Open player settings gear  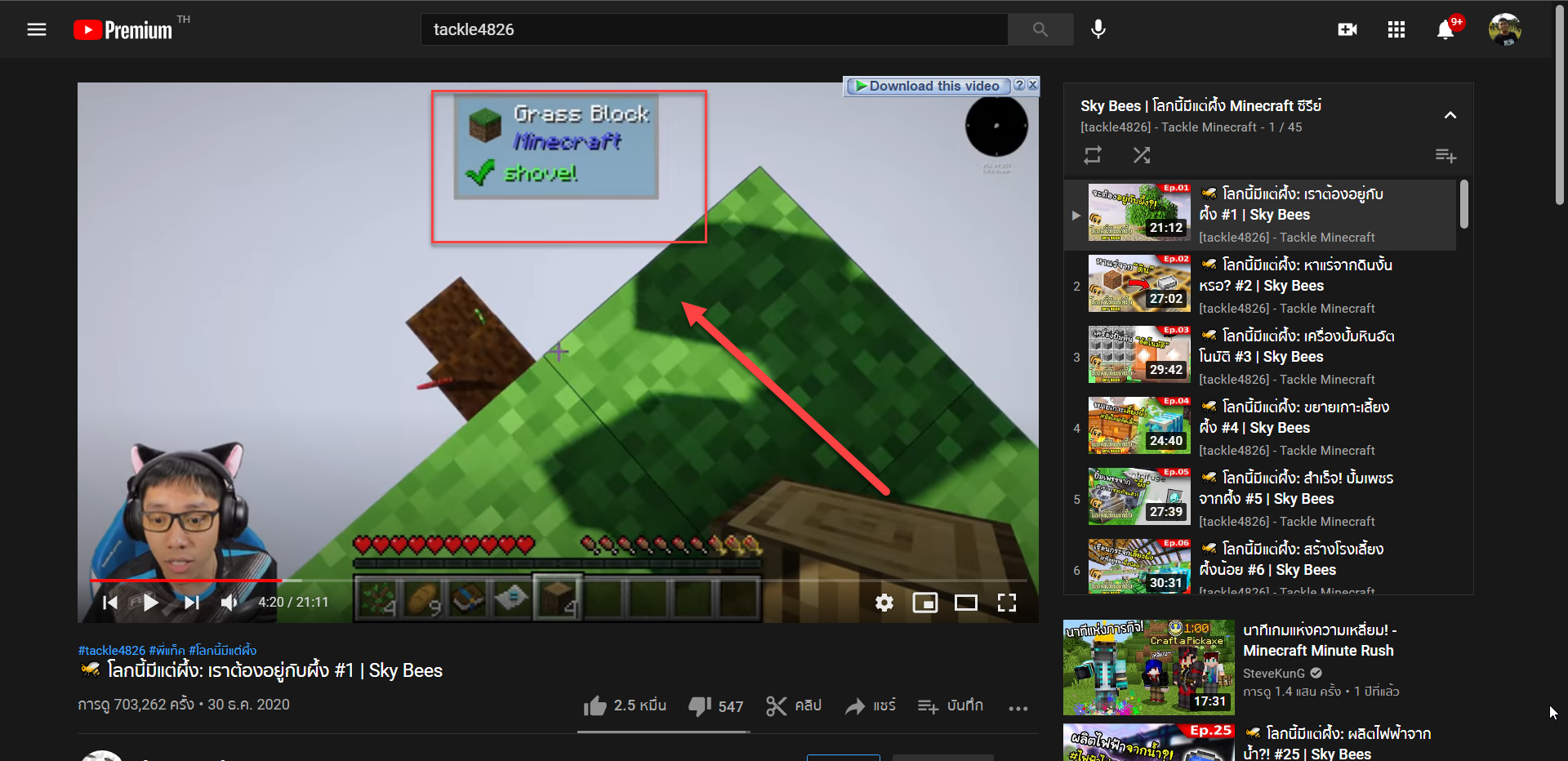click(884, 603)
